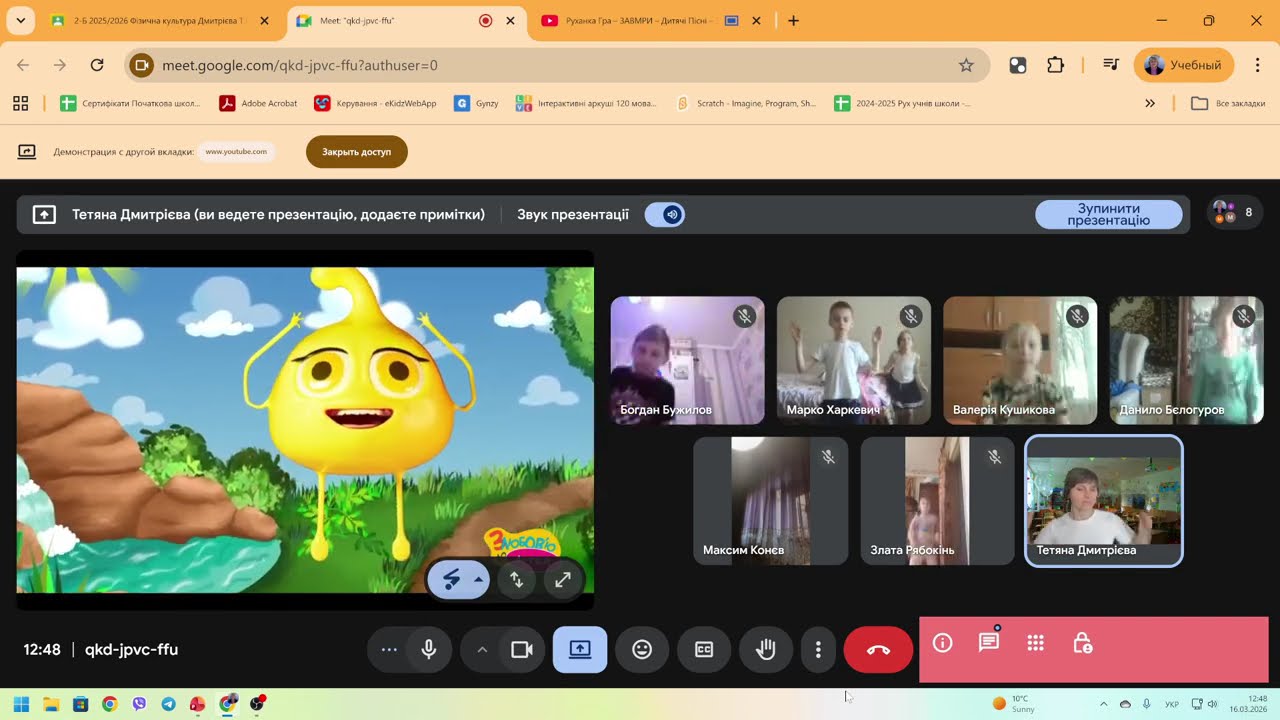Open a new browser tab

pyautogui.click(x=793, y=21)
